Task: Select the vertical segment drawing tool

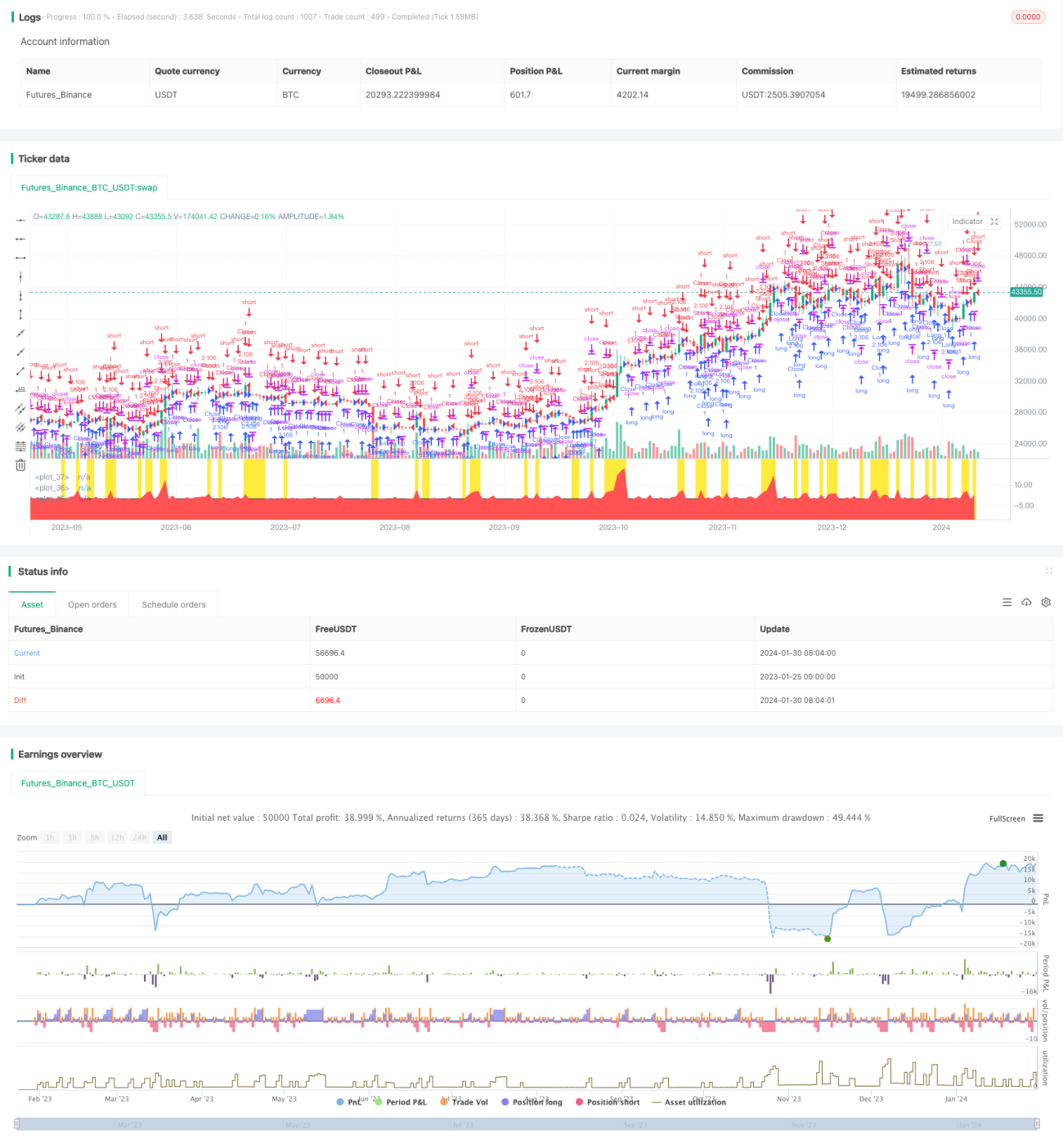Action: click(x=20, y=314)
